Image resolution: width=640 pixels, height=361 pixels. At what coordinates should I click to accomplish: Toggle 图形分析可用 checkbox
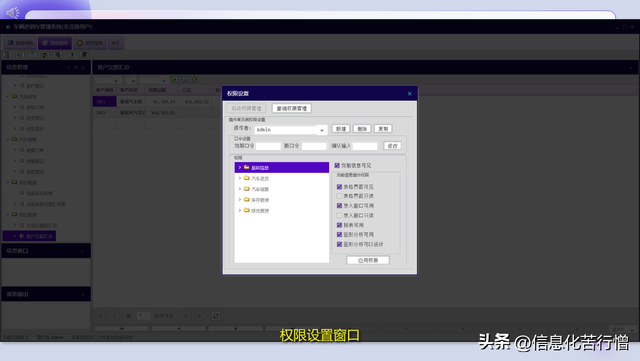(x=339, y=234)
